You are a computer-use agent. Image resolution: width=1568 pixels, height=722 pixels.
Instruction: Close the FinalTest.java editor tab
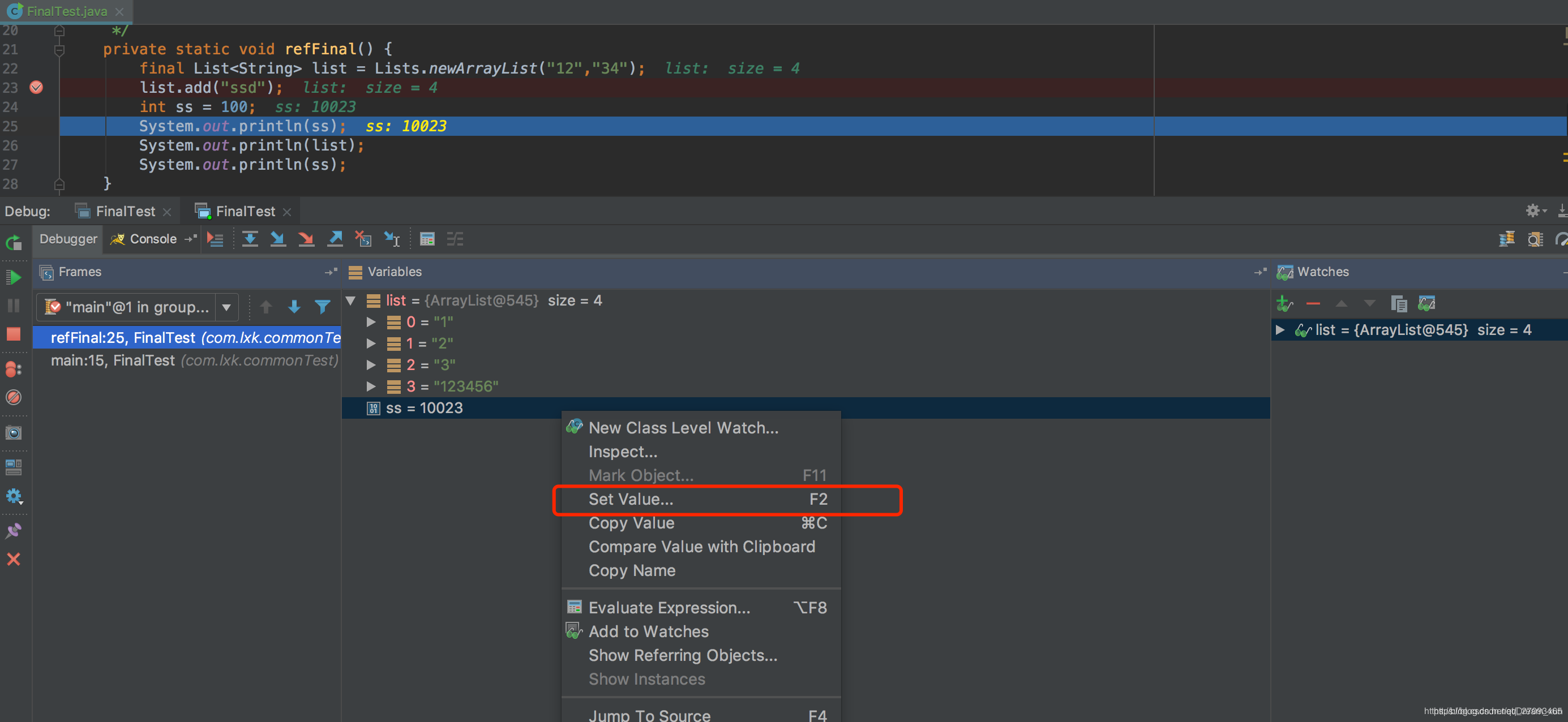coord(119,11)
